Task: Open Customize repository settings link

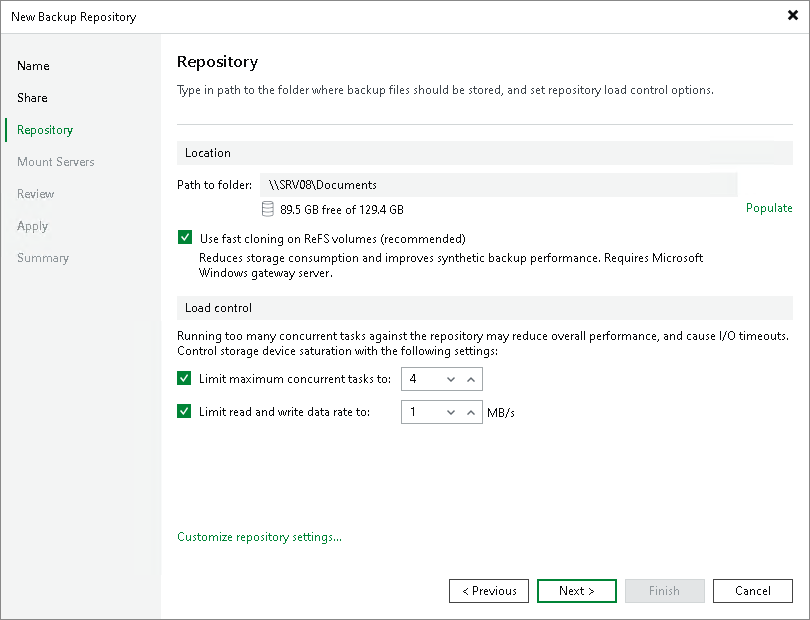Action: coord(259,537)
